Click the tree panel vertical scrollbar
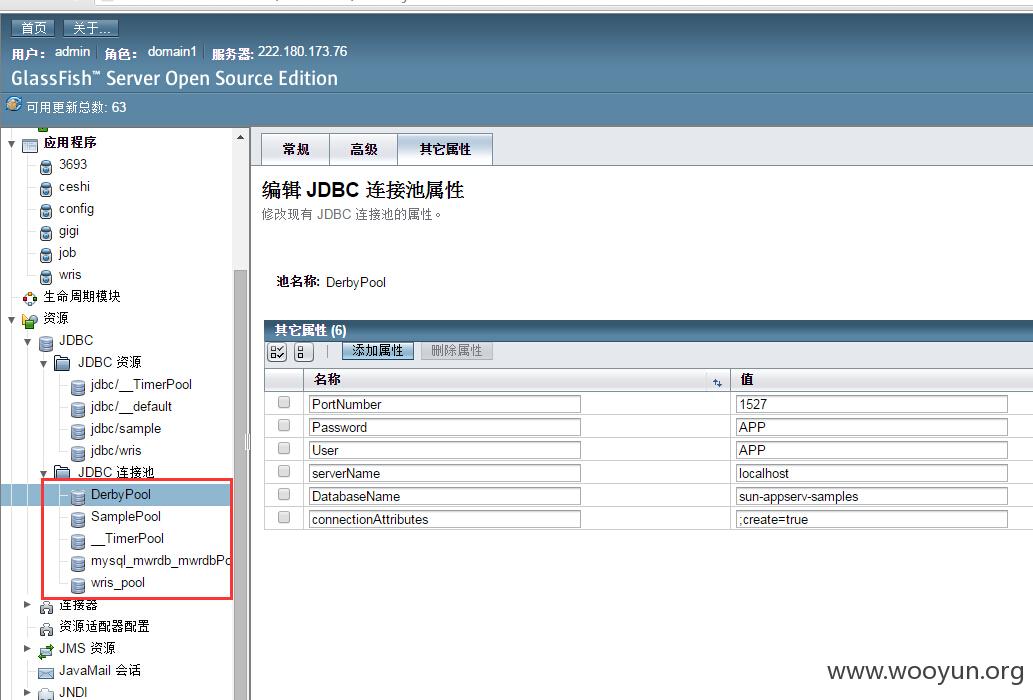This screenshot has height=700, width=1033. click(x=240, y=484)
